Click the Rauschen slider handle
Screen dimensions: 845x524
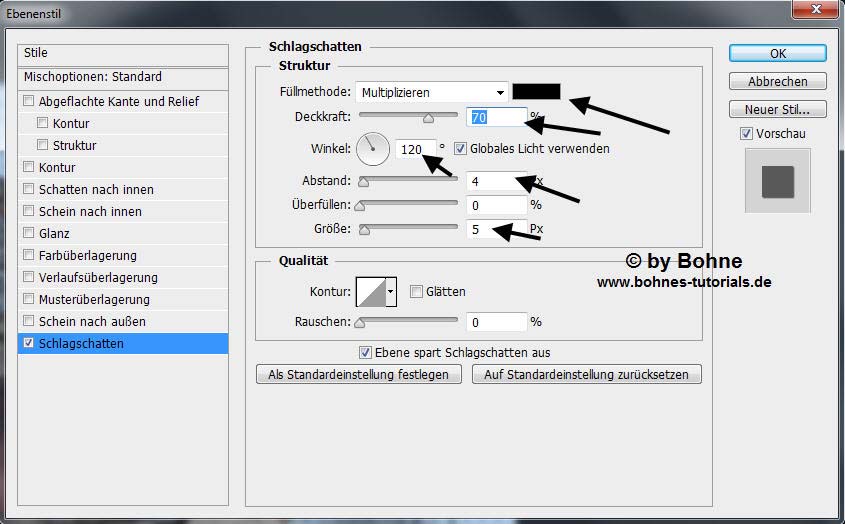pos(360,323)
